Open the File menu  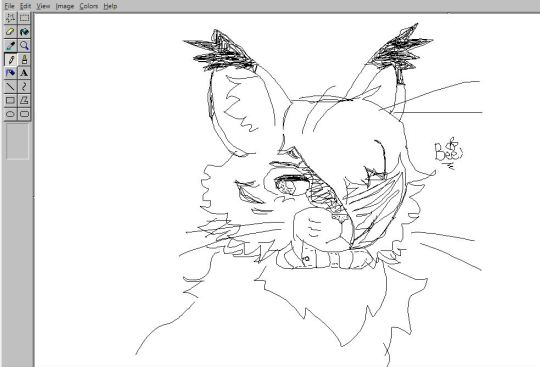tap(9, 6)
